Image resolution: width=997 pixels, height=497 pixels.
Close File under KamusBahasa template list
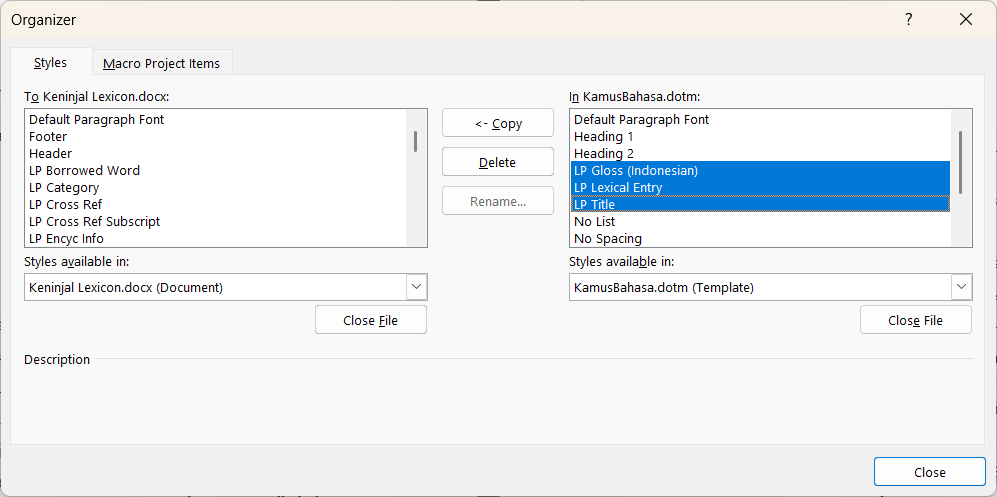(915, 320)
